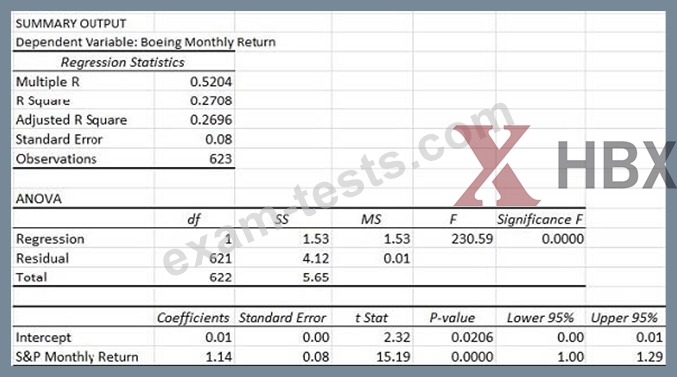This screenshot has width=677, height=377.
Task: Select the S&P Monthly Return coefficient 1.14
Action: click(x=218, y=357)
